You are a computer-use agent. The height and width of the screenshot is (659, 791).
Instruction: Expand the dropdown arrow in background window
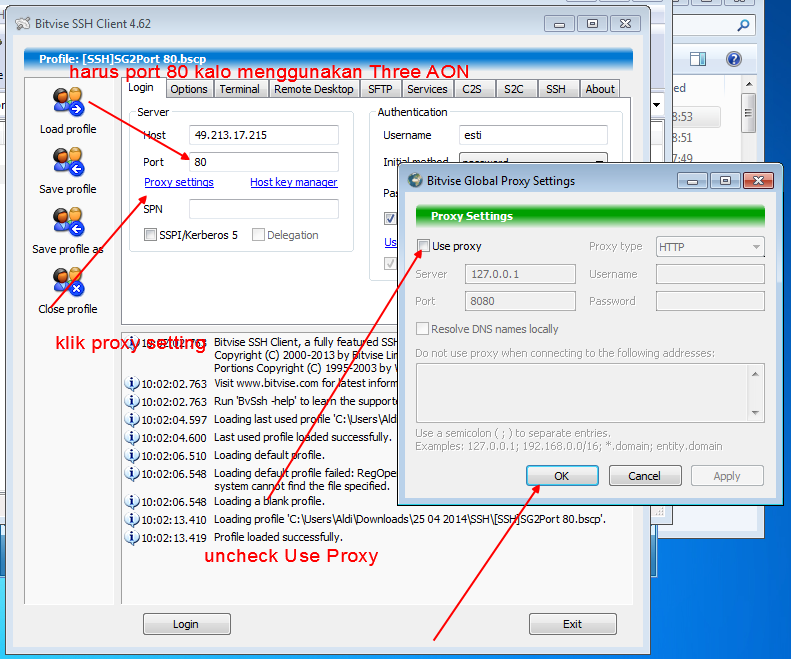[x=656, y=105]
